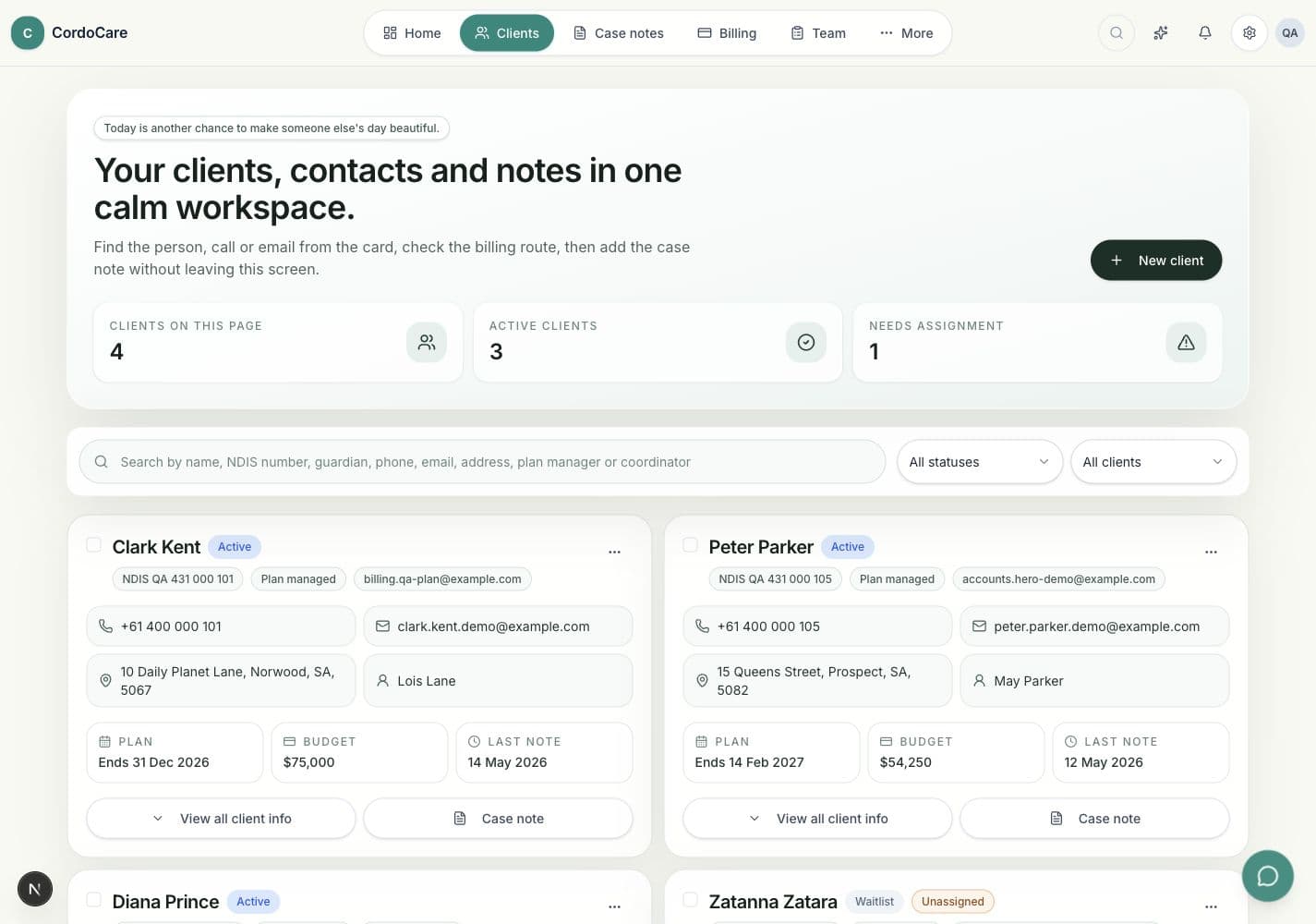
Task: Open the chat bubble widget
Action: [x=1268, y=876]
